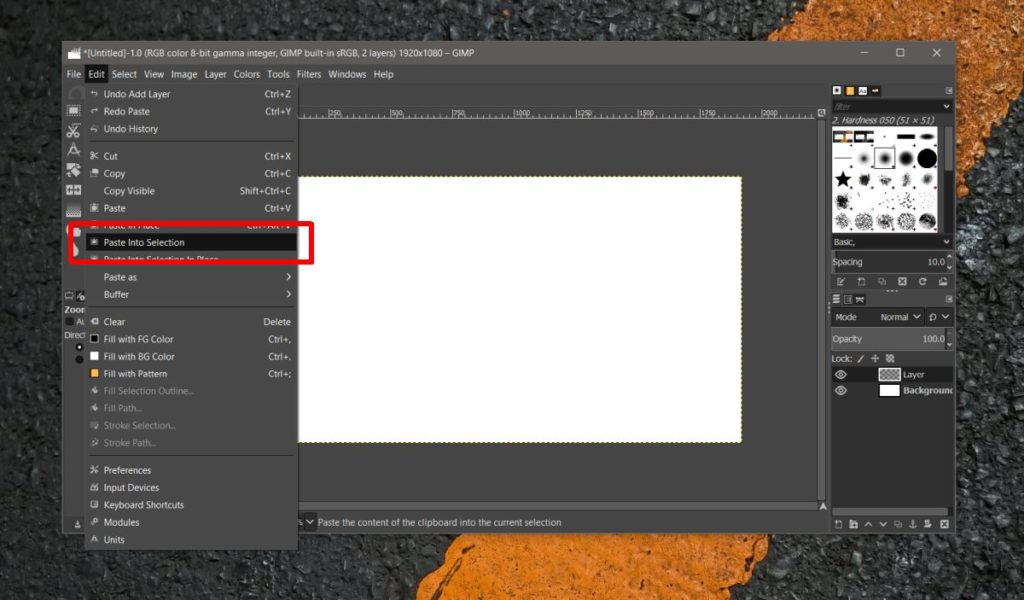
Task: Open the Basic brushes dropdown
Action: [890, 241]
